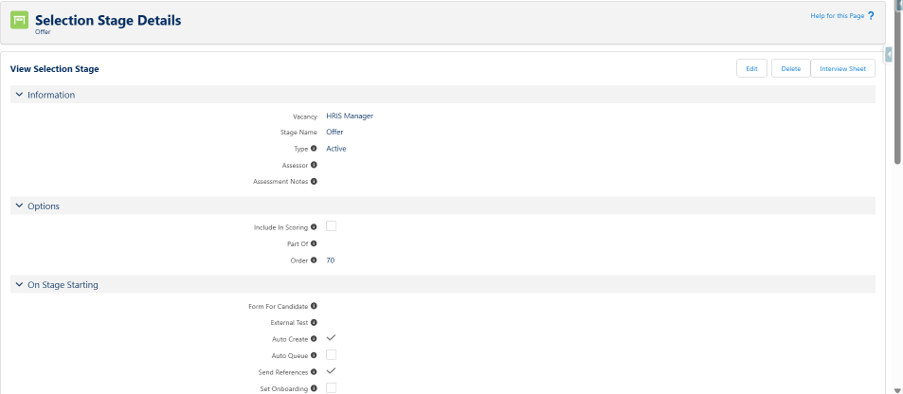Collapse the sidebar panel handle
Viewport: 903px width, 394px height.
click(x=889, y=55)
